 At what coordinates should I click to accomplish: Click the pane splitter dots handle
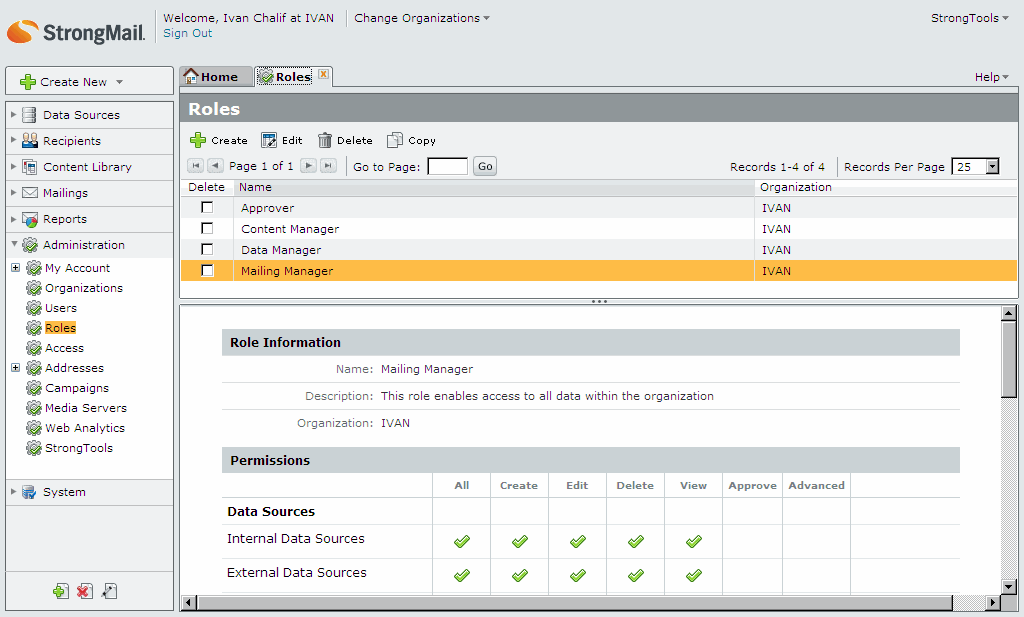coord(599,302)
